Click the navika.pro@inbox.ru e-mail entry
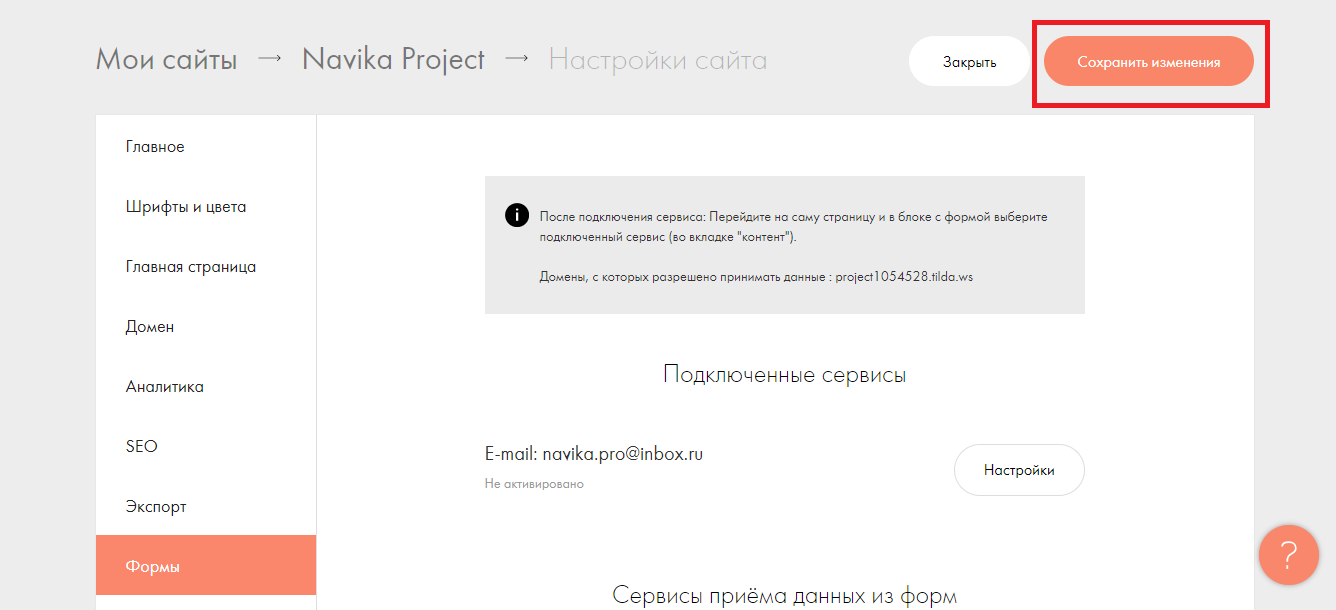 [594, 454]
